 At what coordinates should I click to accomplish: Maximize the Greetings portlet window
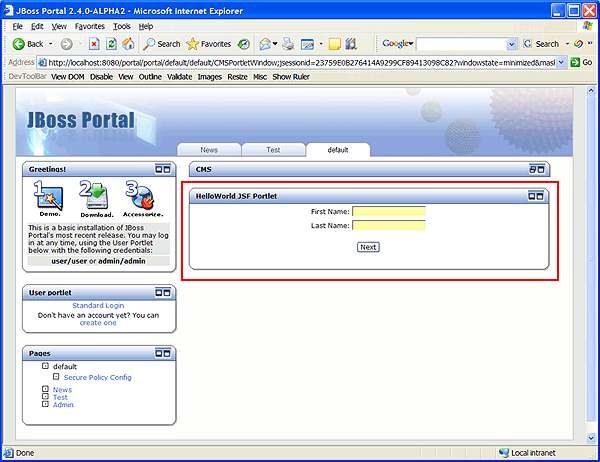coord(166,169)
